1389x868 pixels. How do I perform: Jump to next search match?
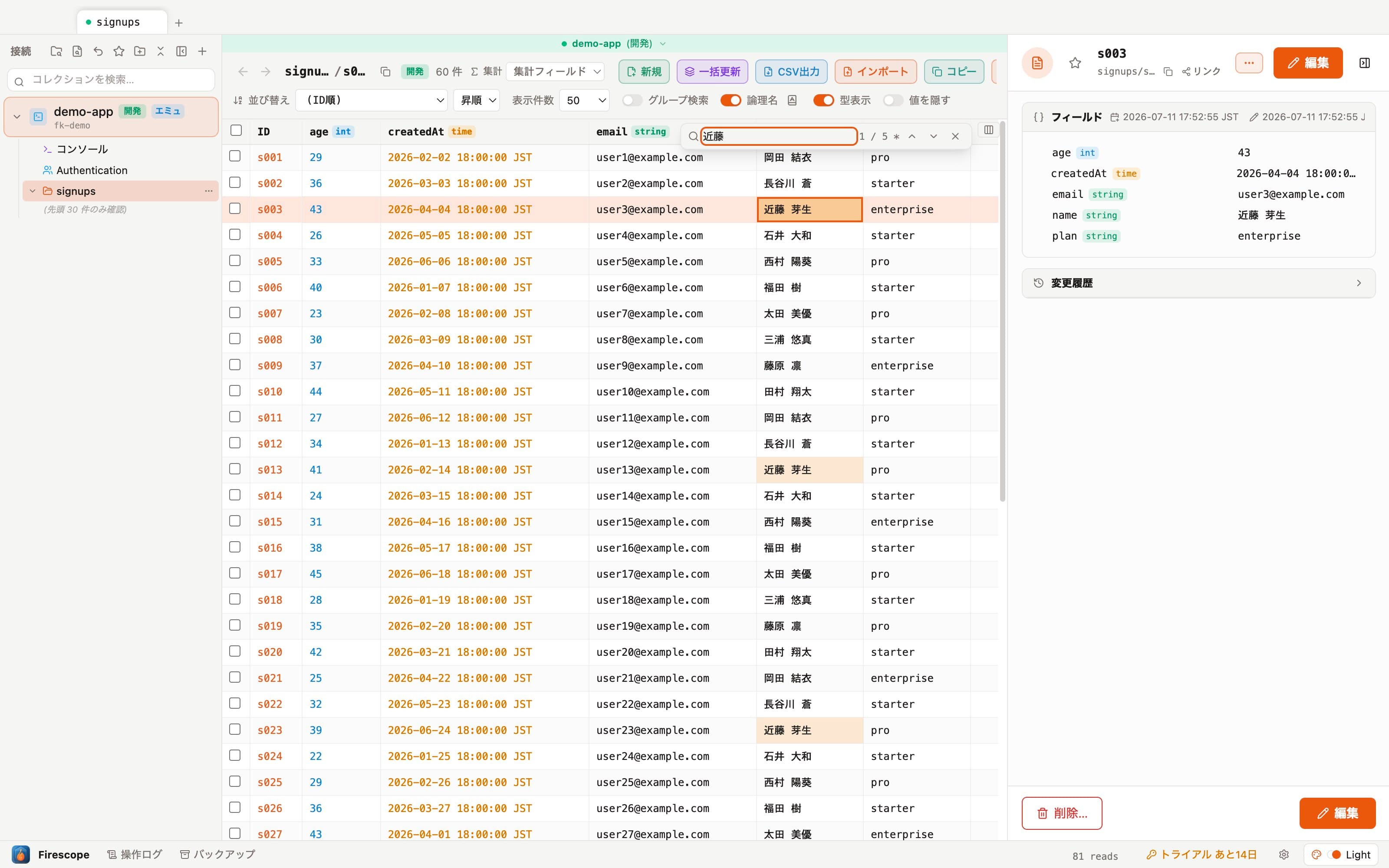pos(933,136)
